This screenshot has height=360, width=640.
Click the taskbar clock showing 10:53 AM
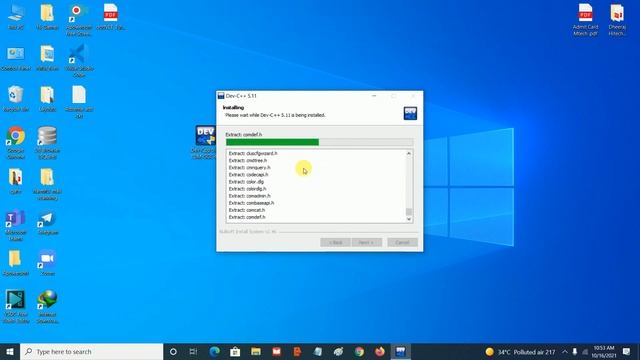(x=604, y=351)
